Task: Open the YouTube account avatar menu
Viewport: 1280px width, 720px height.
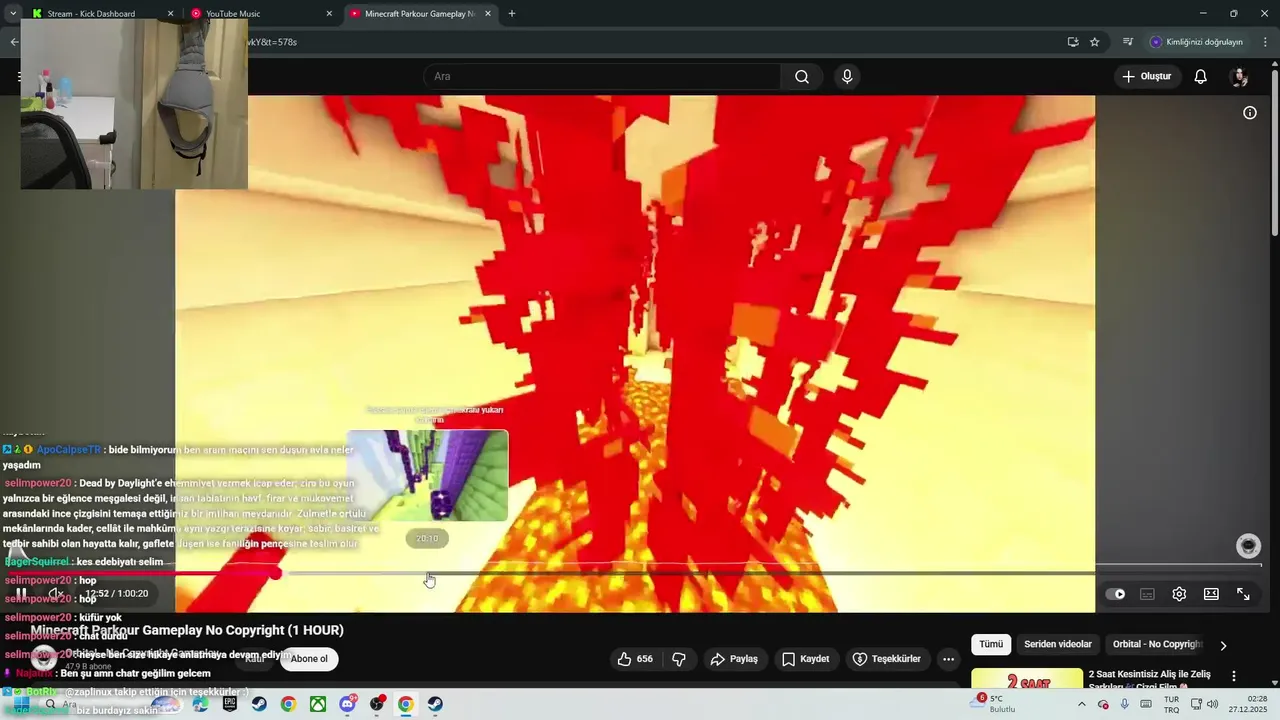Action: click(1239, 76)
